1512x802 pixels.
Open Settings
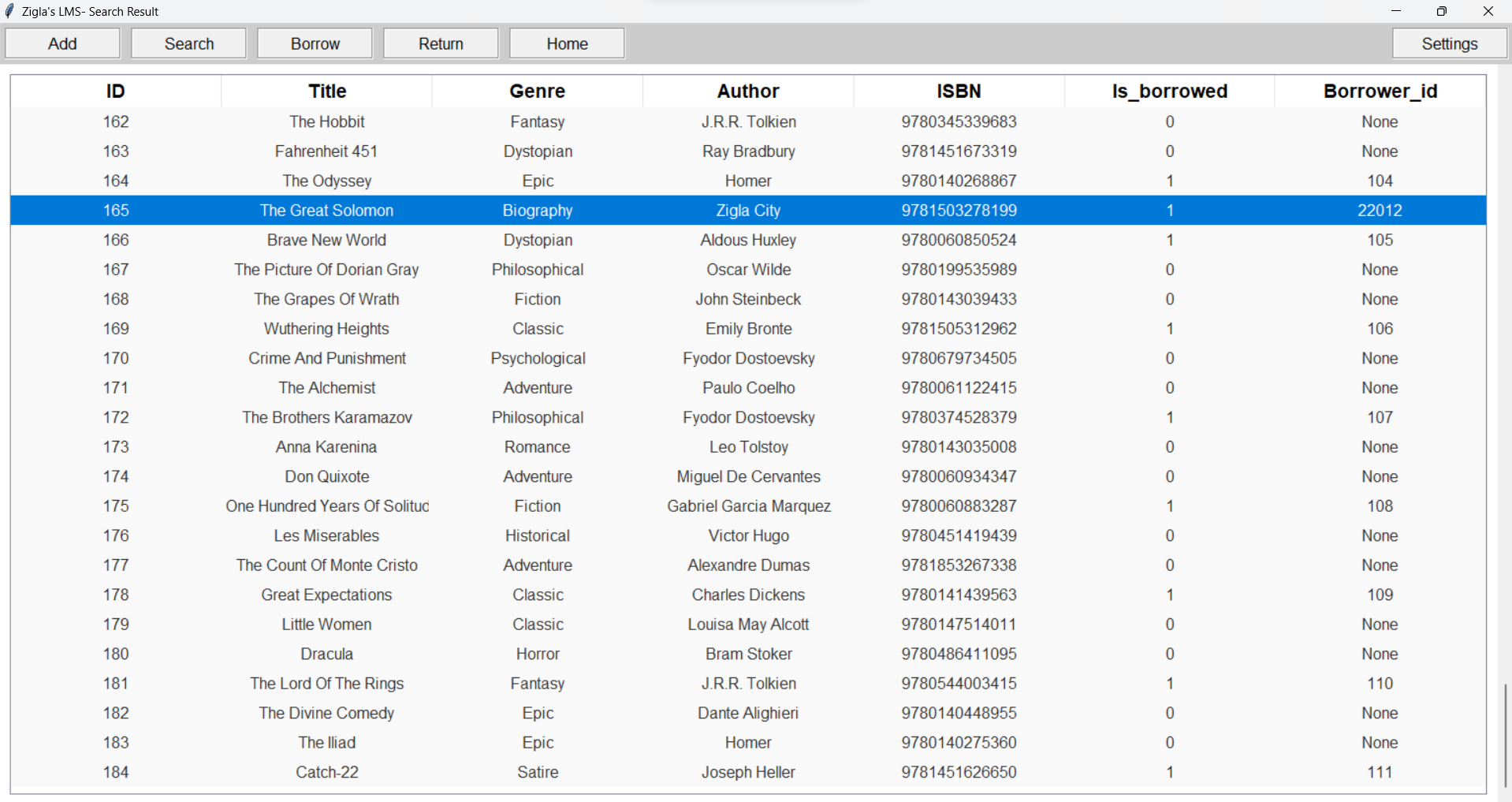(x=1449, y=43)
